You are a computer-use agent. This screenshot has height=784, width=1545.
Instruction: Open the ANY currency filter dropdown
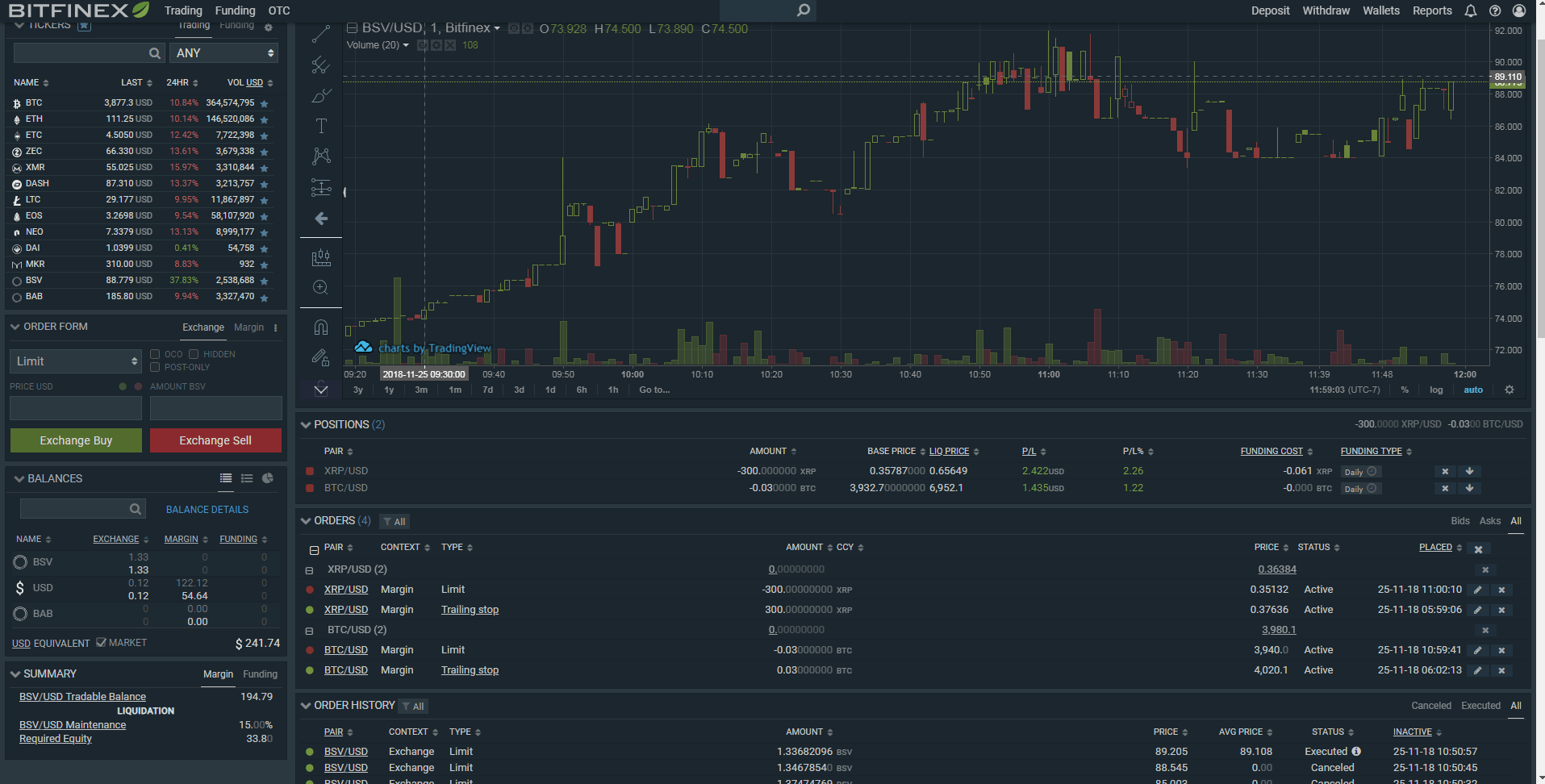(x=224, y=53)
